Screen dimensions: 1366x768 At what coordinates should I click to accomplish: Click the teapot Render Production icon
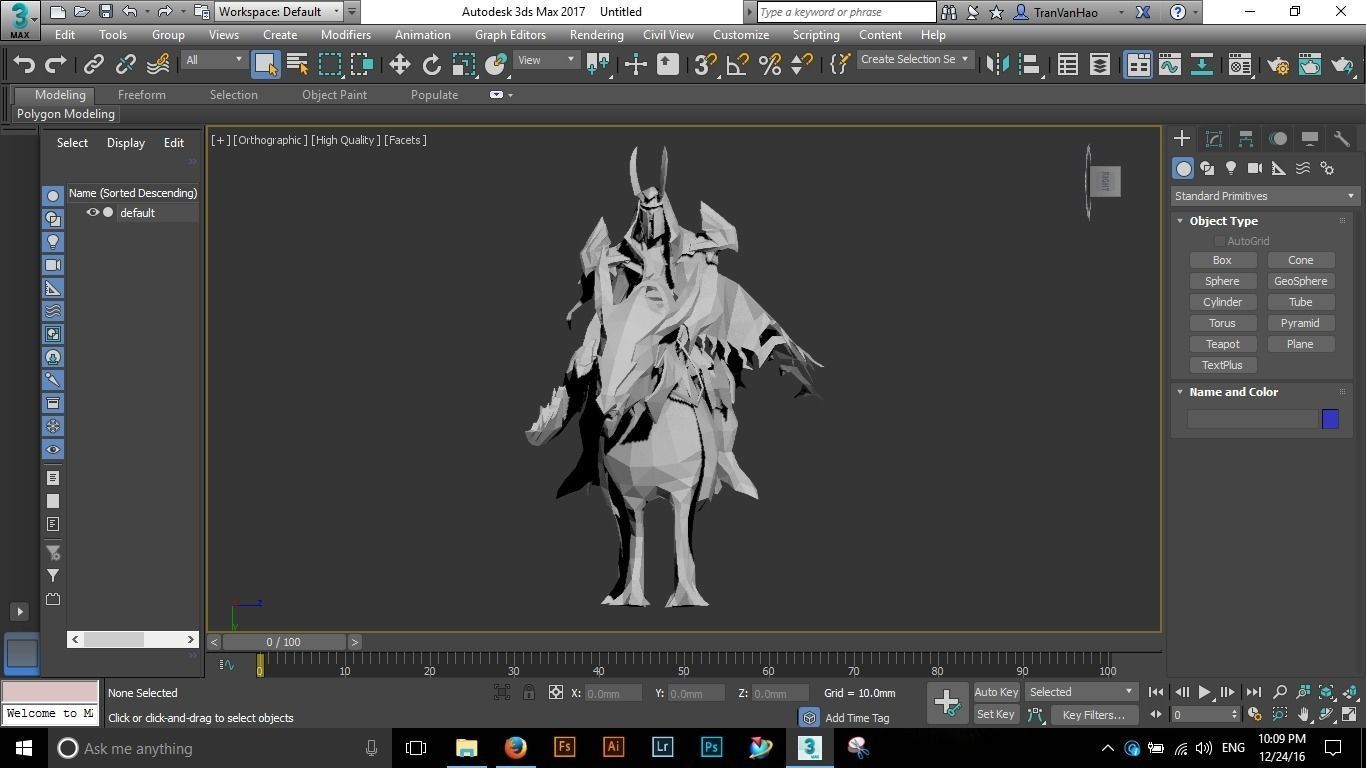[x=1342, y=64]
